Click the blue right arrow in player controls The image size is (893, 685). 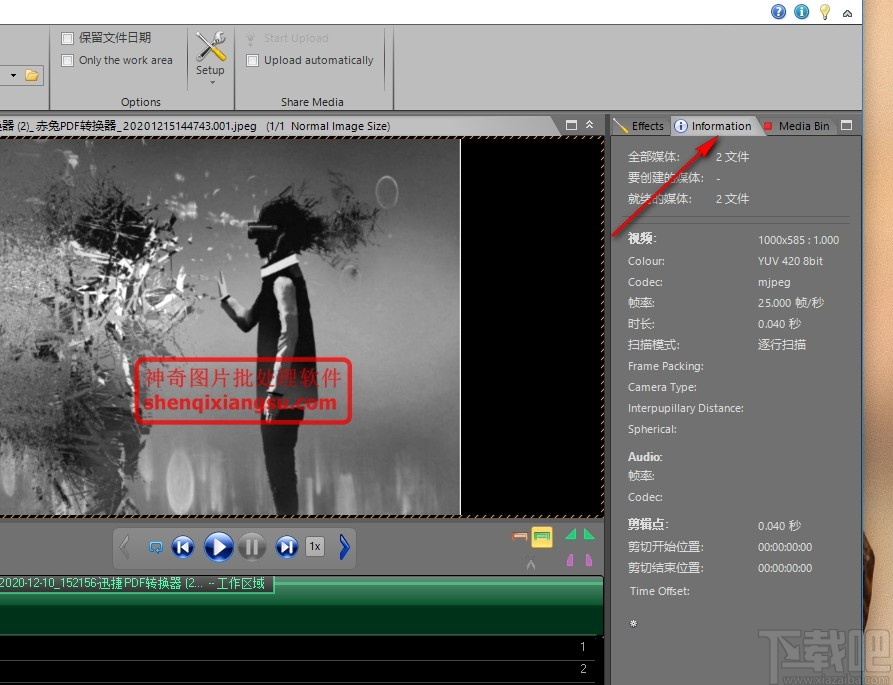[344, 547]
